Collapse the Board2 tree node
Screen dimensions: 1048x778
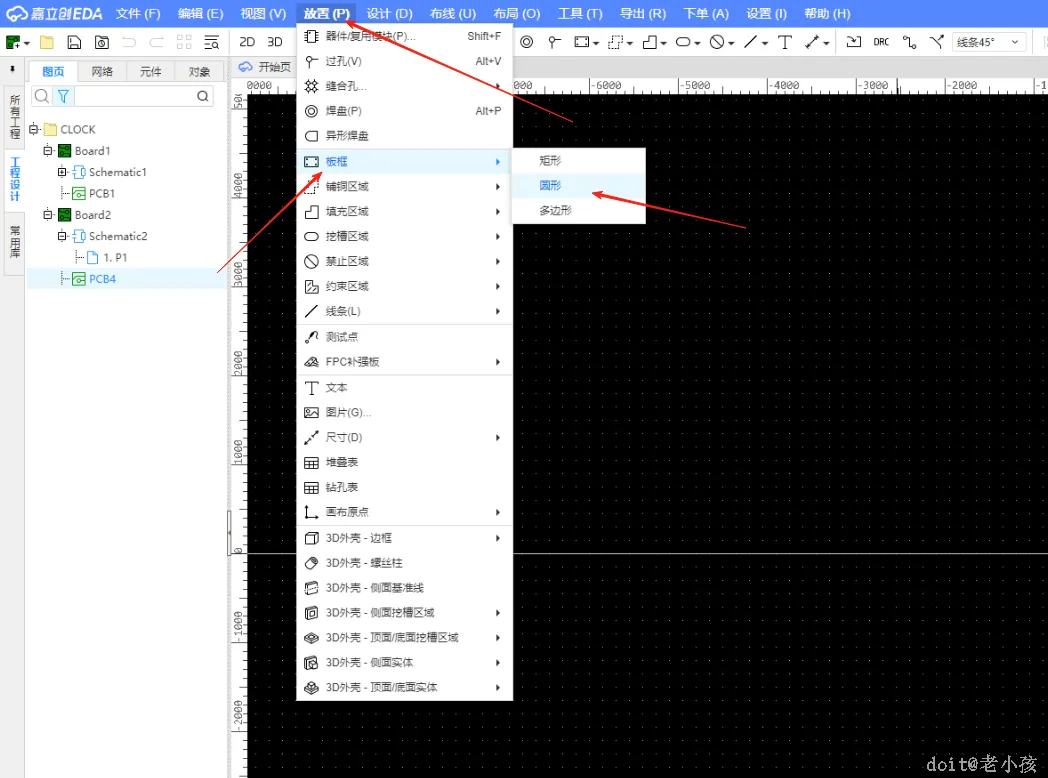pyautogui.click(x=47, y=215)
